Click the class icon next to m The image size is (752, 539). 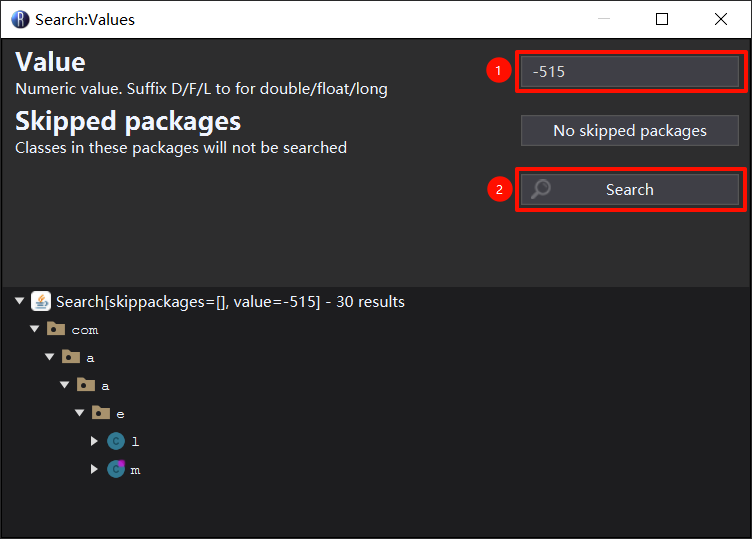pyautogui.click(x=116, y=469)
